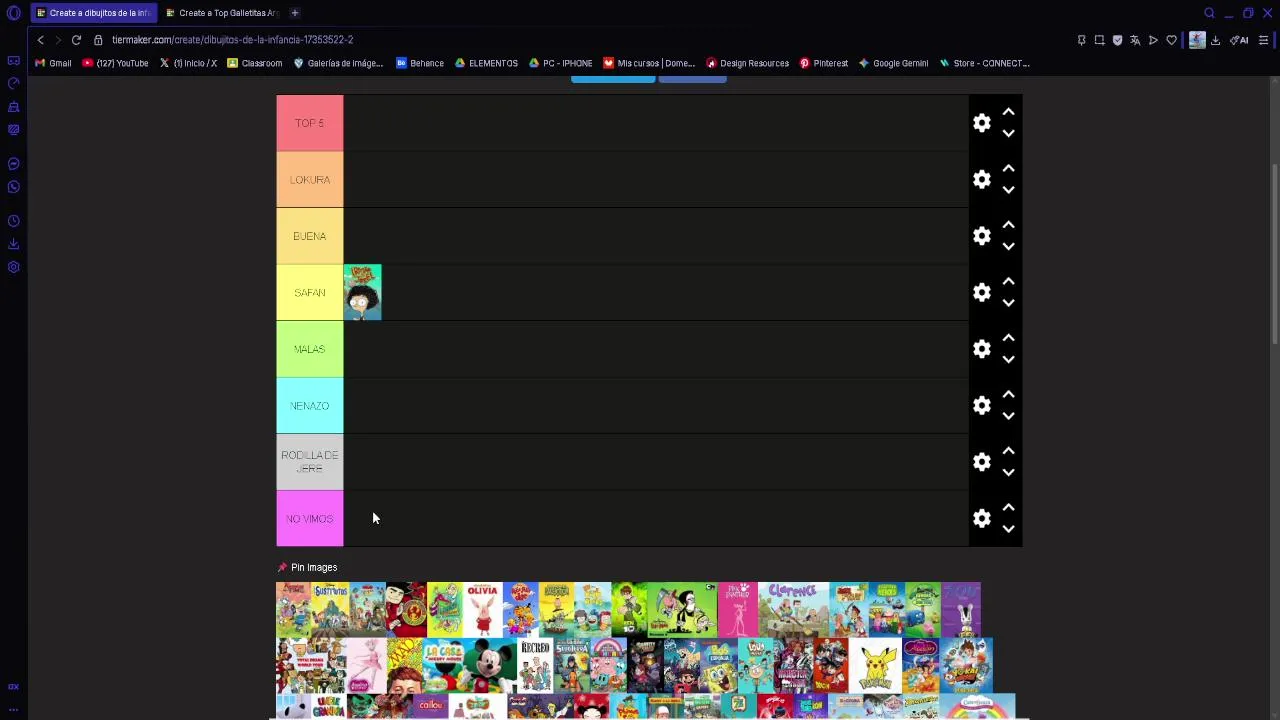Open a new browser tab

coord(295,13)
